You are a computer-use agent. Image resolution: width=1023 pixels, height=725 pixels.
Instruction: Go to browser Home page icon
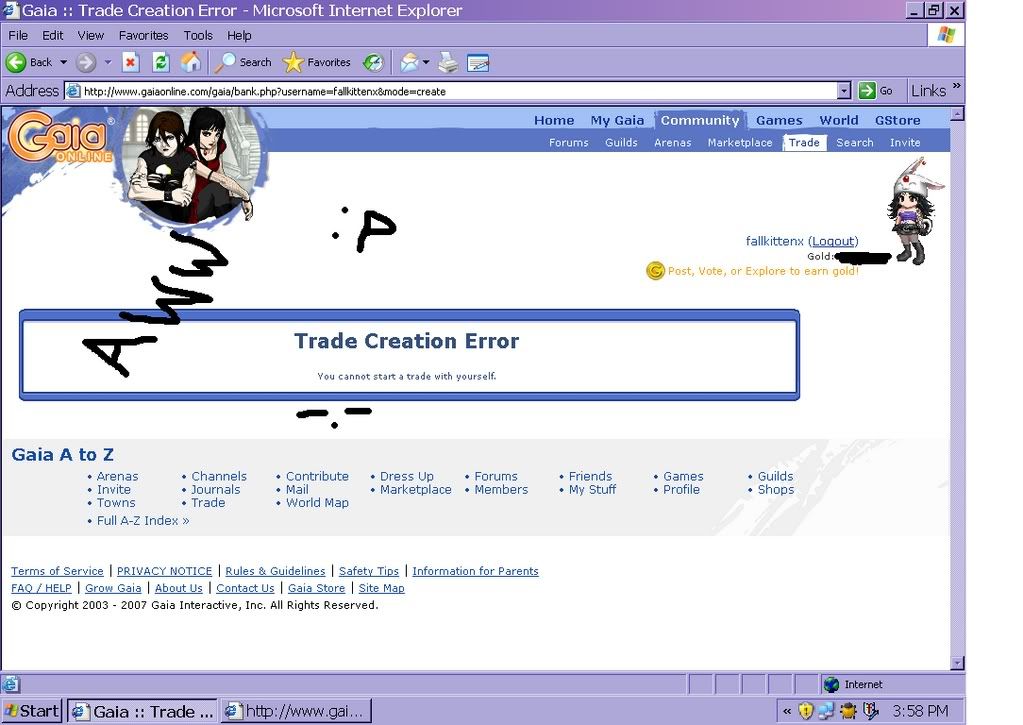pos(191,63)
